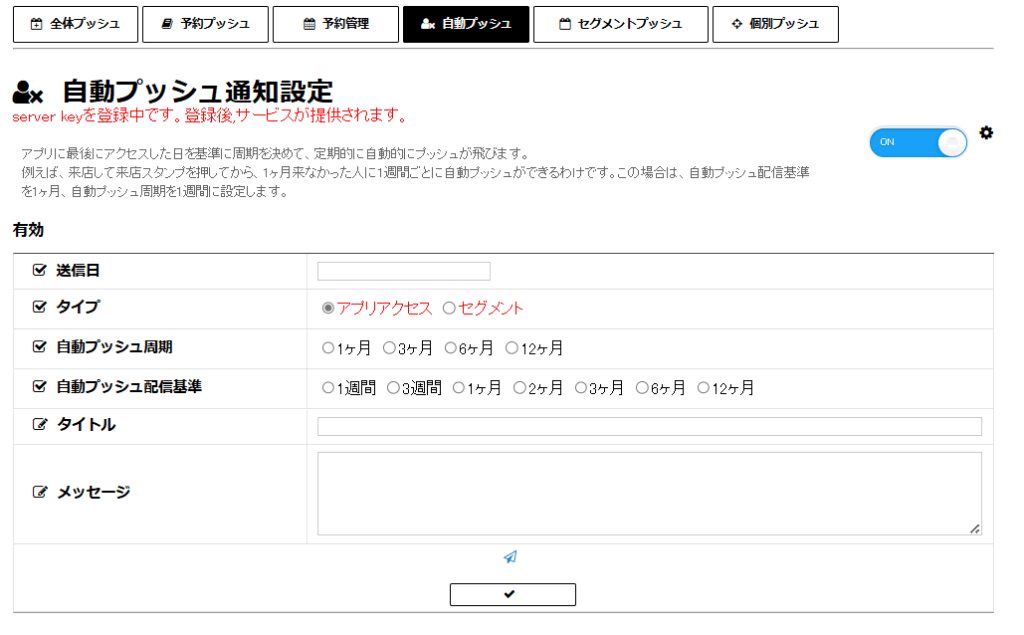The height and width of the screenshot is (635, 1024).
Task: Click the edit icon beside メッセージ
Action: pyautogui.click(x=40, y=492)
